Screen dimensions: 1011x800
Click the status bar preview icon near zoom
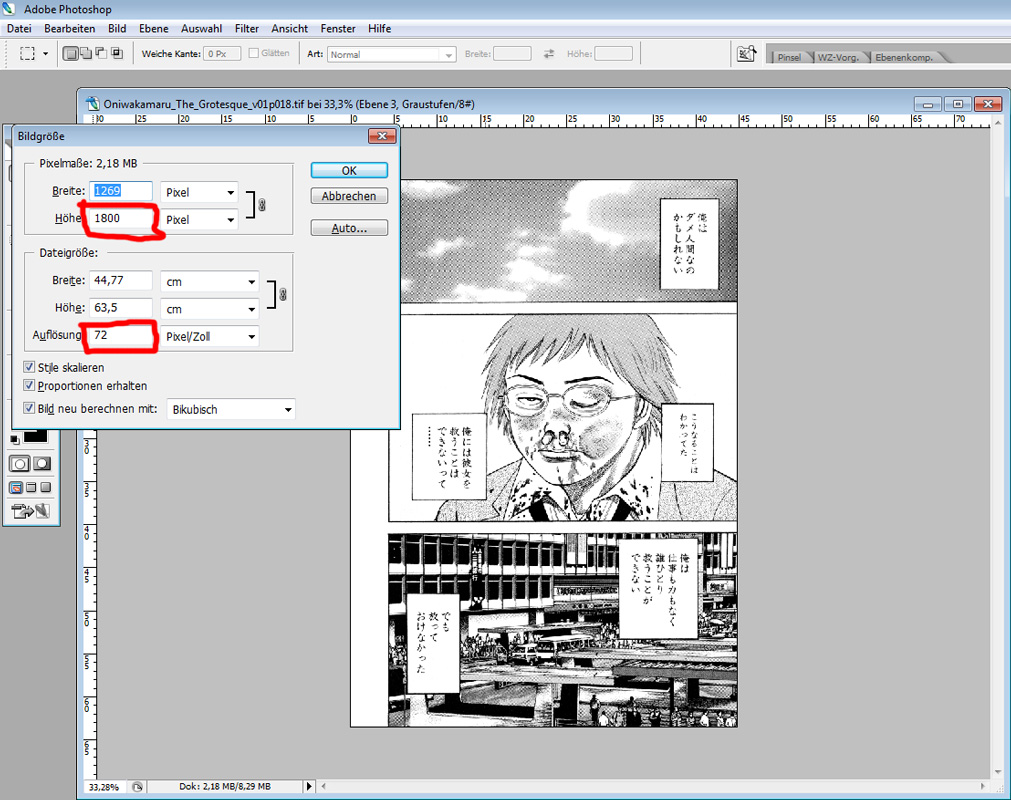pyautogui.click(x=137, y=786)
